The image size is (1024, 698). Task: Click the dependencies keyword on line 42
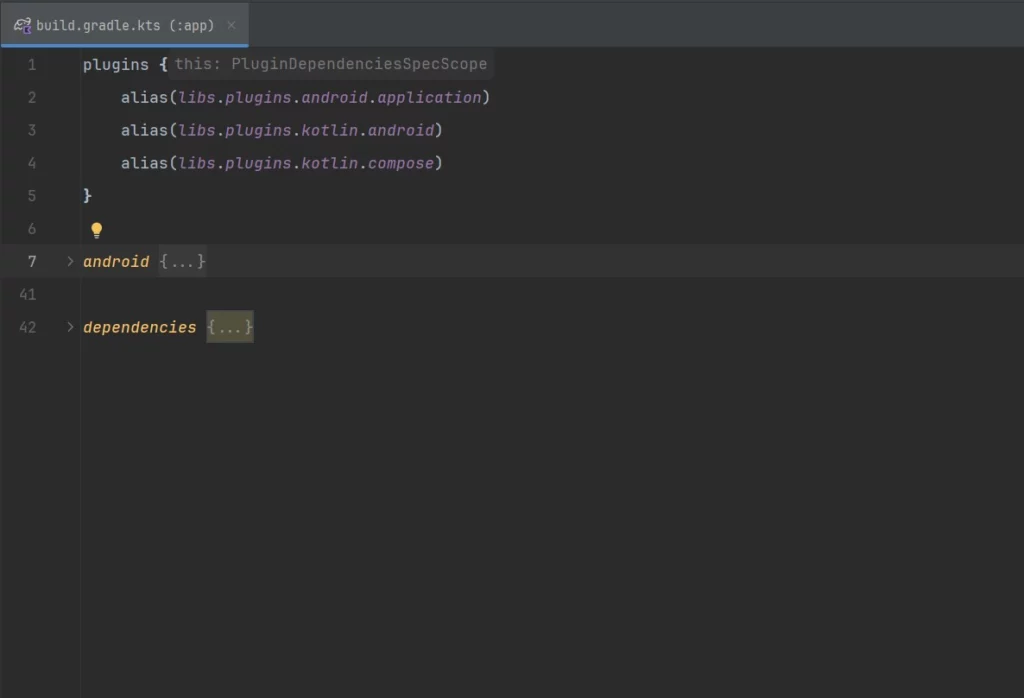[140, 327]
